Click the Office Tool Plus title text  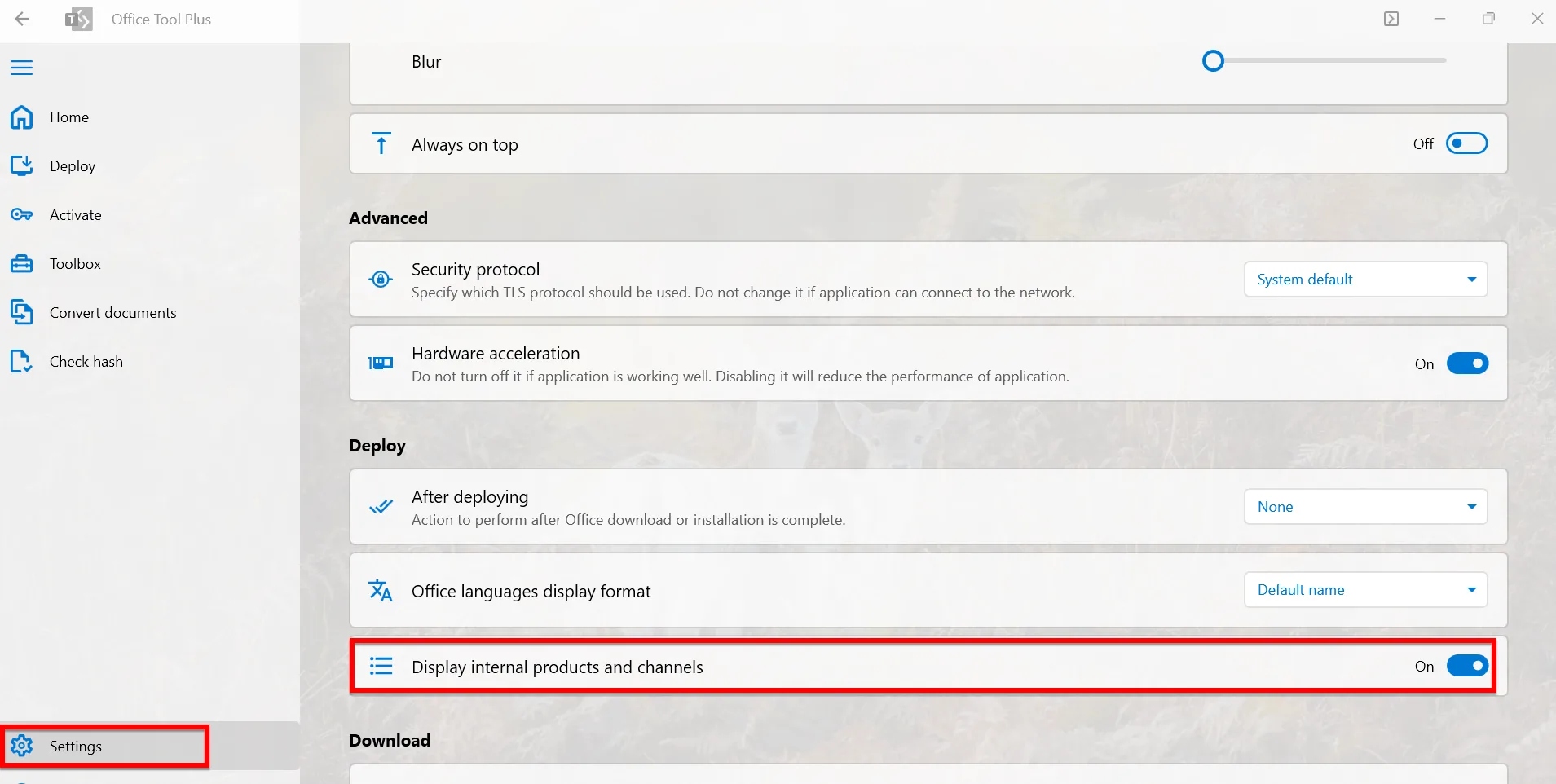tap(161, 20)
